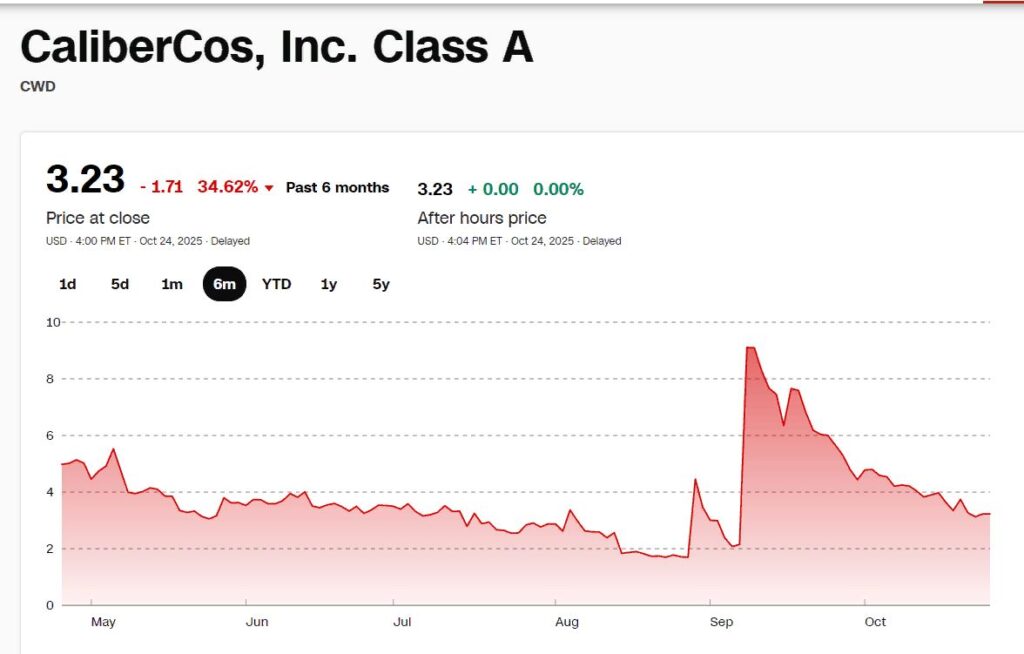Click the 10 gridline label on y-axis
This screenshot has width=1024, height=654.
click(x=54, y=322)
